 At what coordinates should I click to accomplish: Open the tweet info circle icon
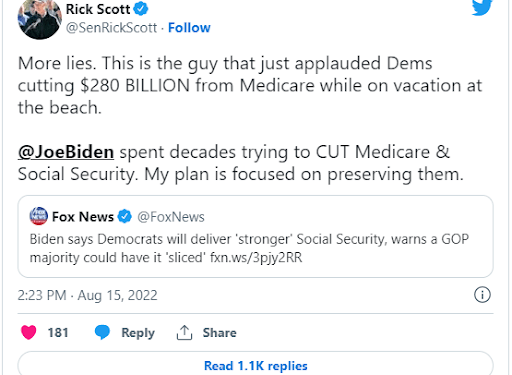[x=482, y=295]
